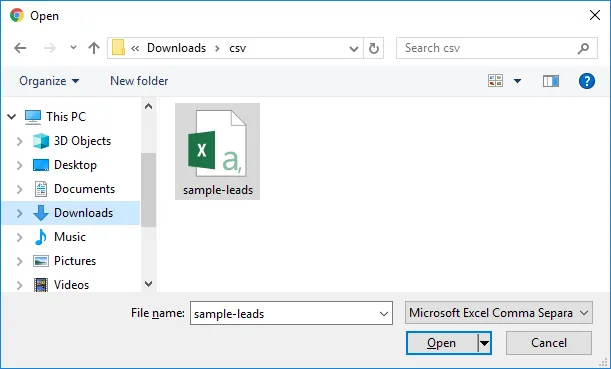
Task: Click the folder icon in address bar
Action: [x=118, y=48]
